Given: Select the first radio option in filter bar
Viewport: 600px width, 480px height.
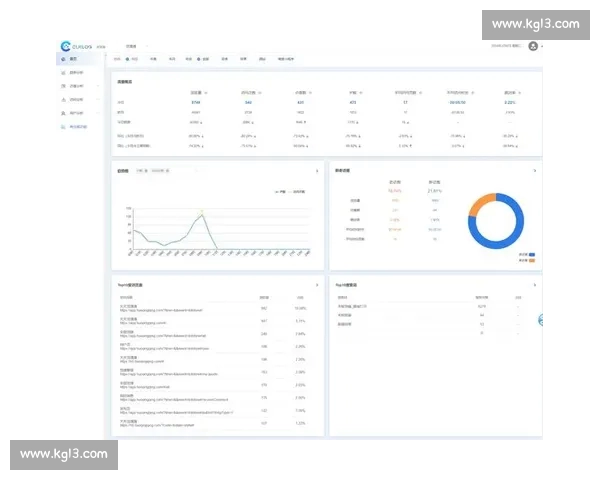Looking at the screenshot, I should pyautogui.click(x=129, y=59).
